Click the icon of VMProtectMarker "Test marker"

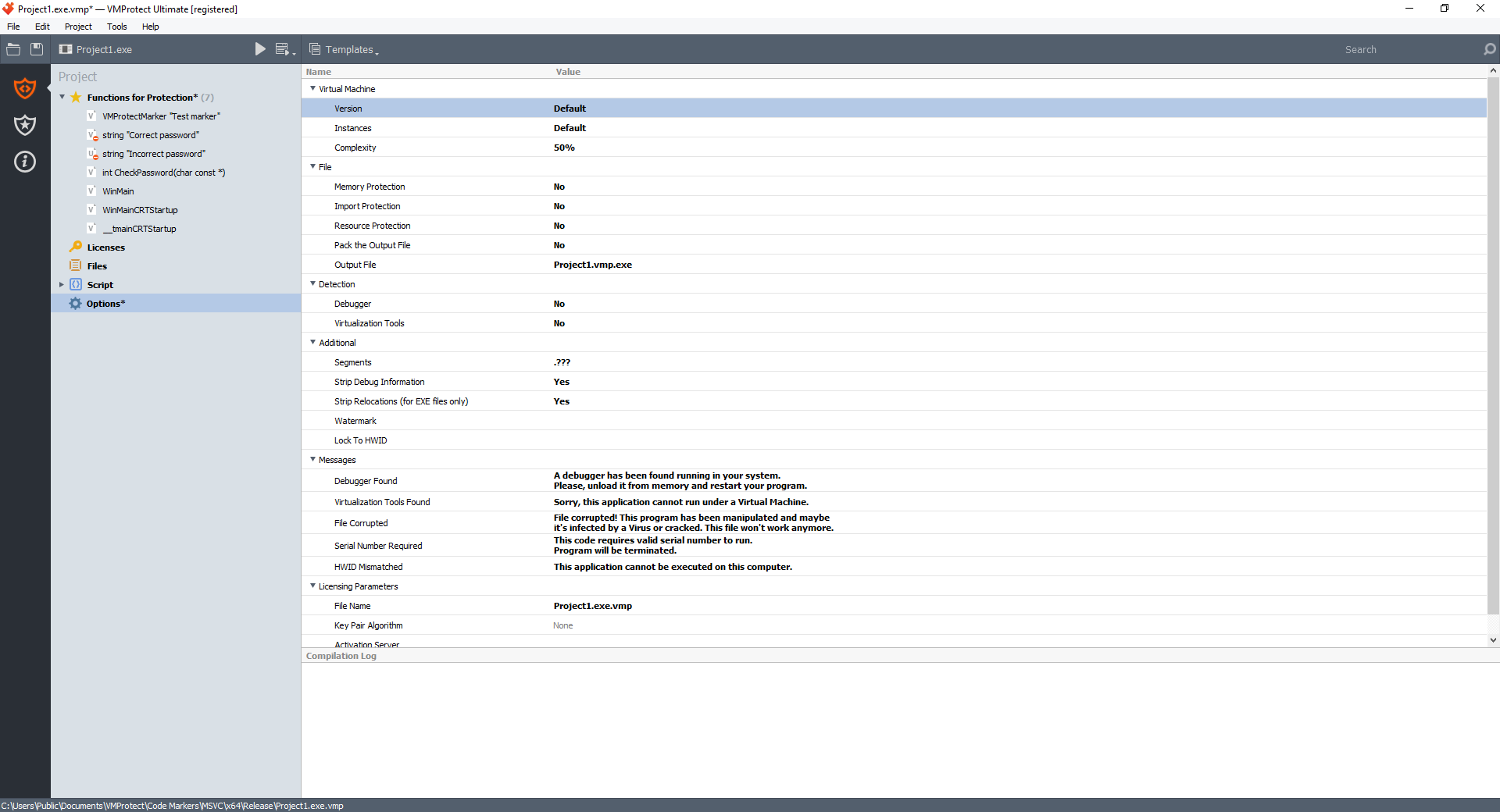click(91, 116)
